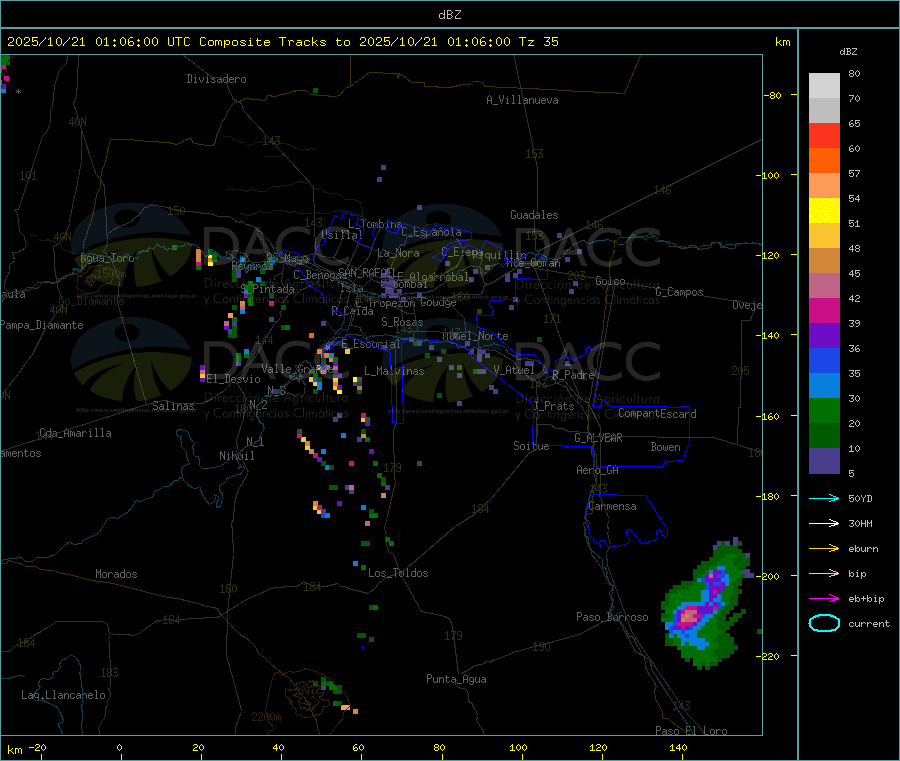The image size is (900, 761).
Task: Click the 'Paso_El_Loro' map label
Action: click(x=691, y=731)
